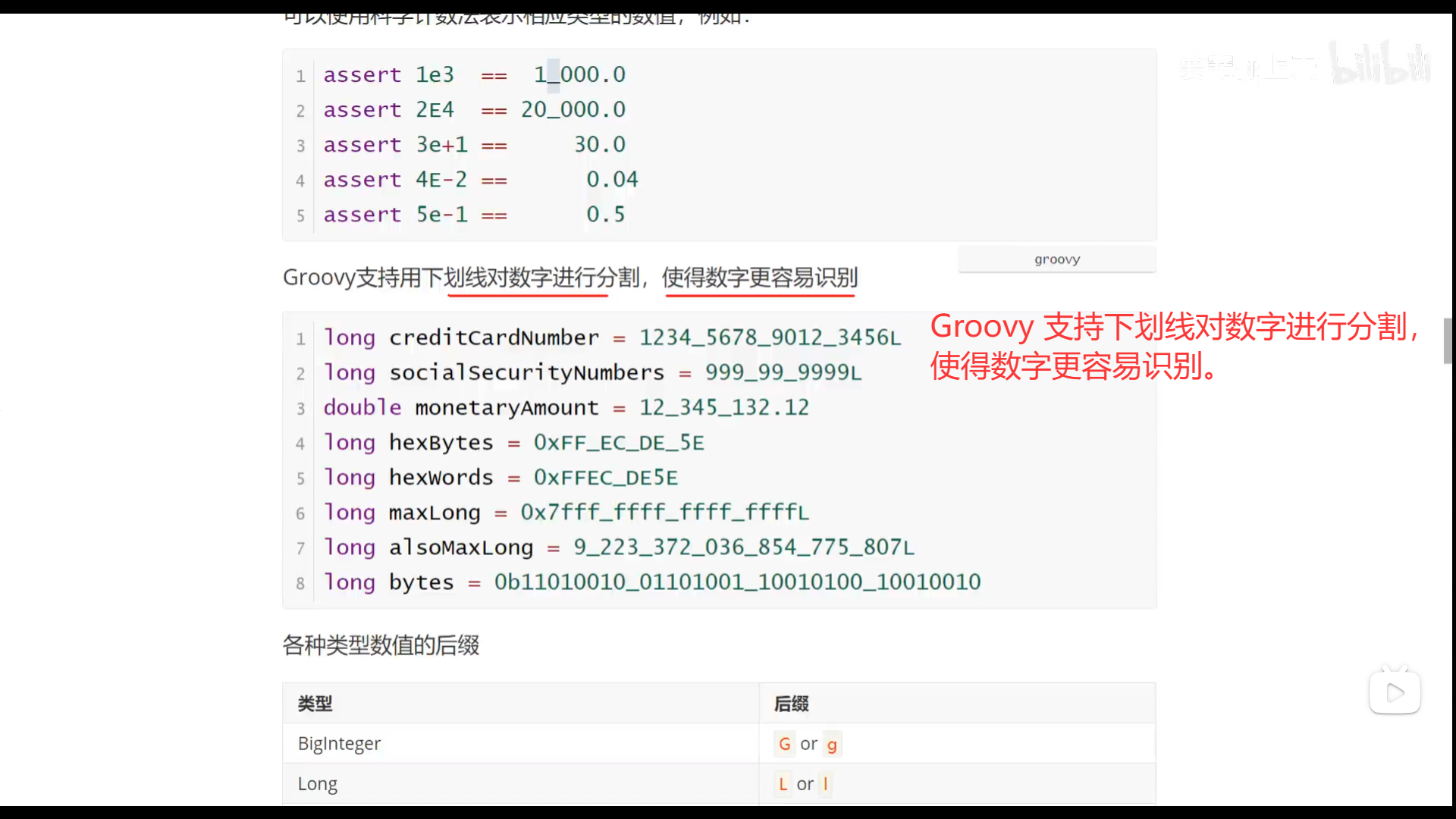Click the uppercase G suffix code tag

[x=784, y=744]
